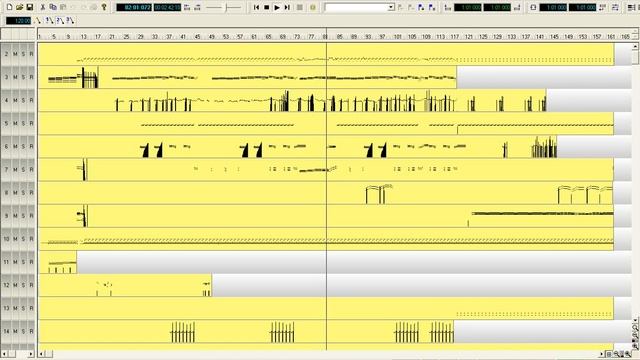
Task: Mute track 13
Action: [16, 308]
